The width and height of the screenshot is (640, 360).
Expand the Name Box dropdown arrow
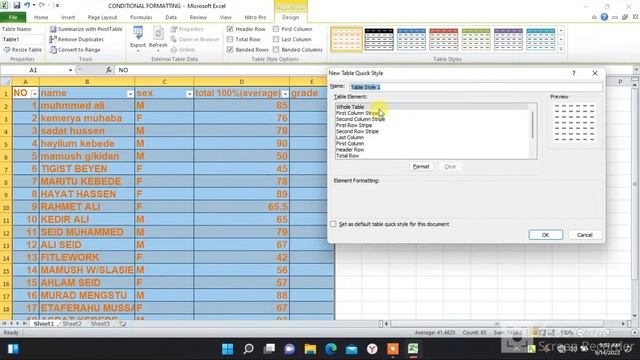70,70
